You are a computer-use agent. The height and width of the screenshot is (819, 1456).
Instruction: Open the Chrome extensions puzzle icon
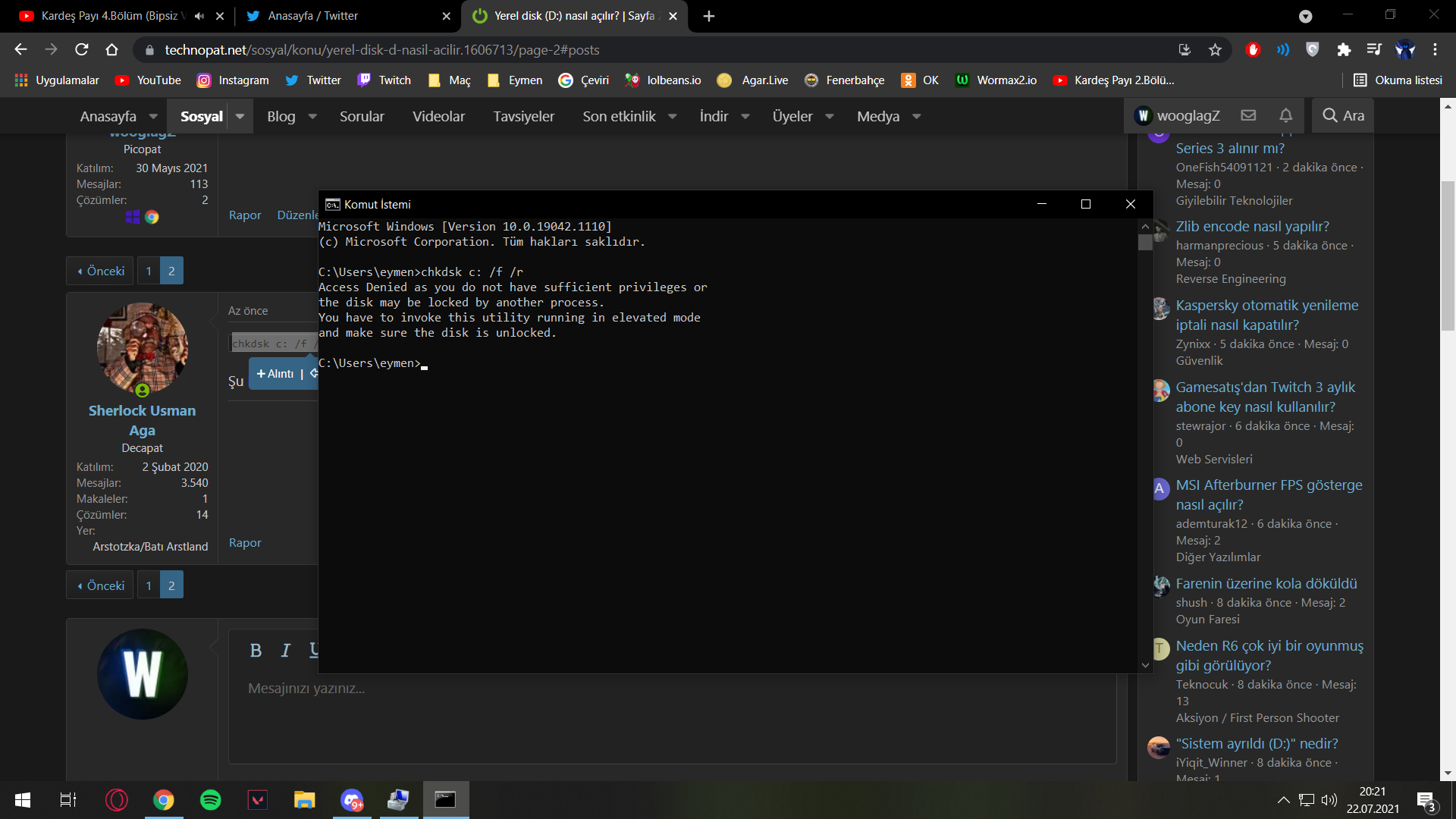[x=1344, y=50]
